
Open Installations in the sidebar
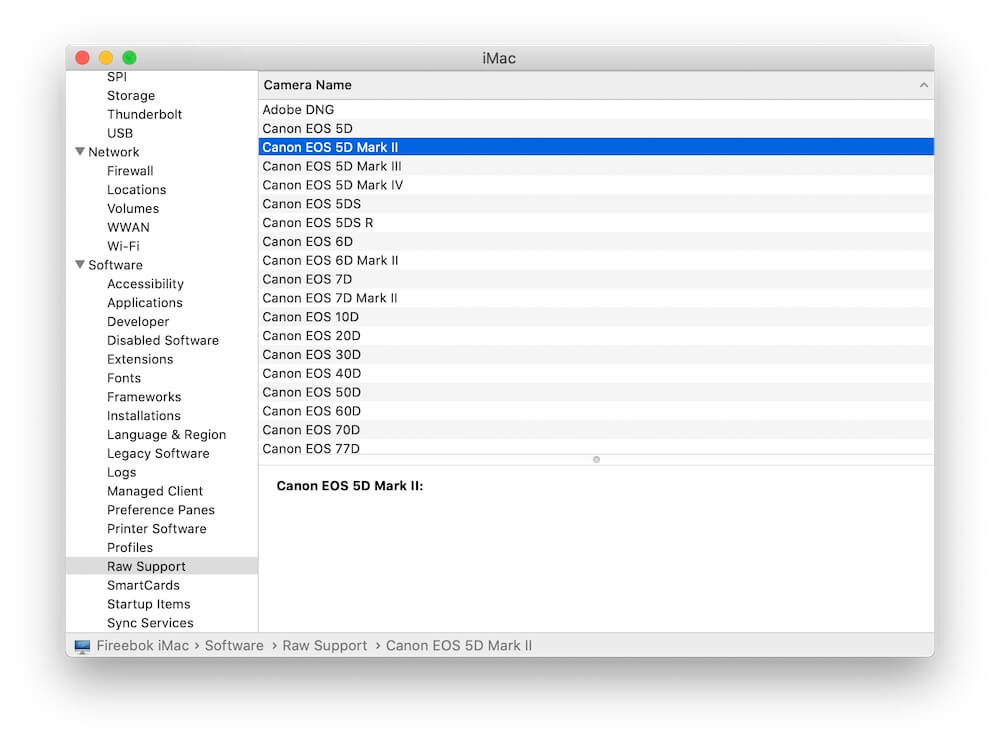coord(143,416)
